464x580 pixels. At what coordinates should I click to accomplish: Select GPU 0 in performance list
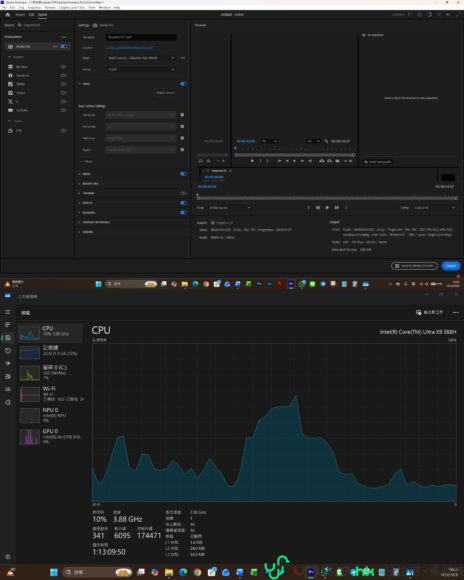(x=51, y=436)
